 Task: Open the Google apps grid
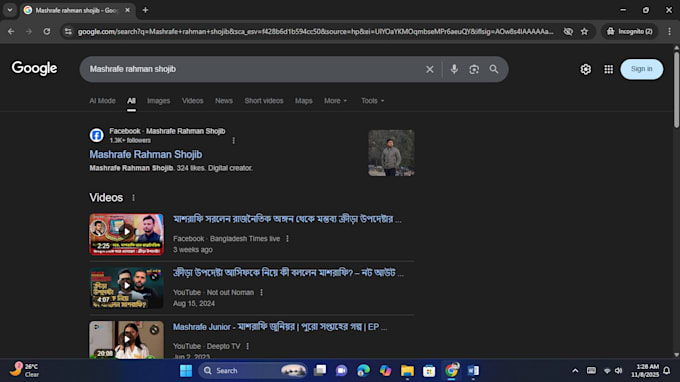point(608,69)
